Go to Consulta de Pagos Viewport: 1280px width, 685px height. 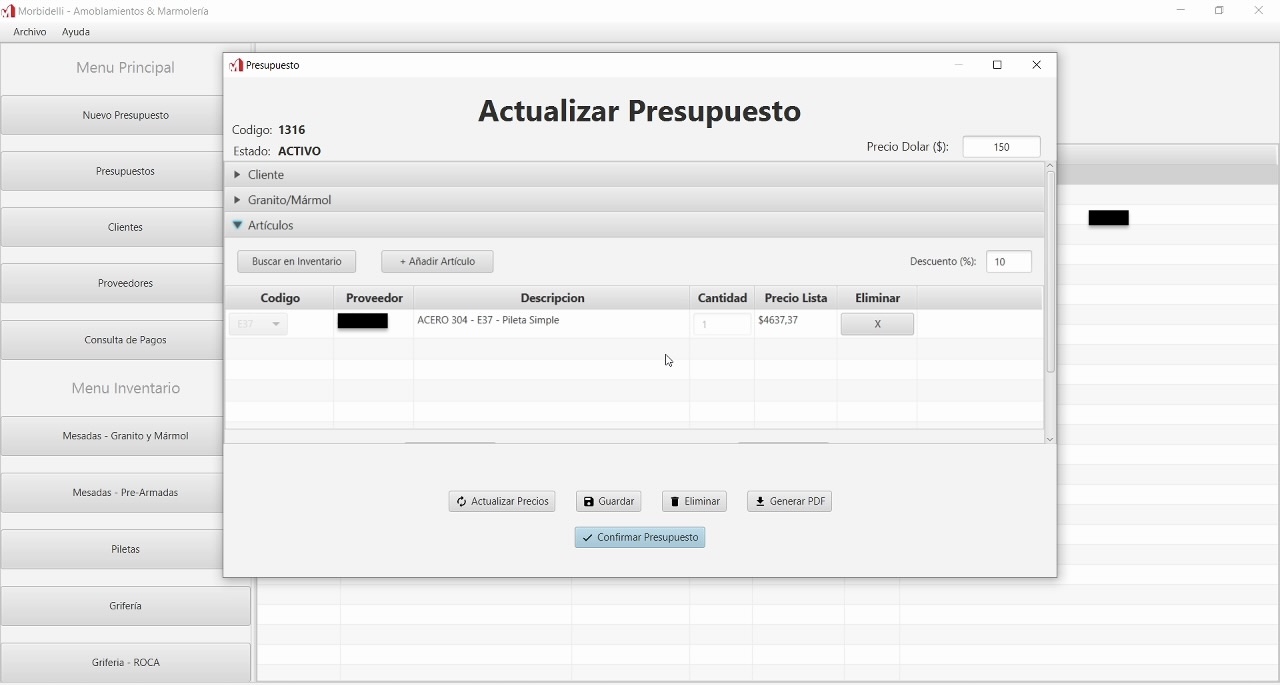click(x=126, y=341)
